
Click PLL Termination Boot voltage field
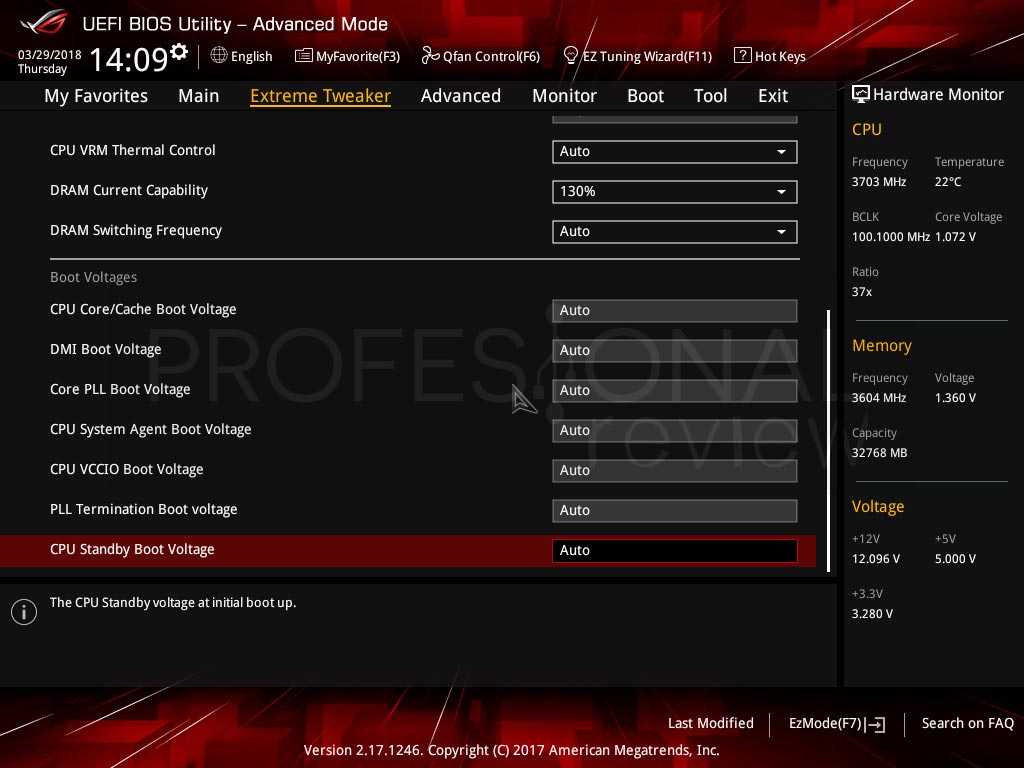coord(675,511)
